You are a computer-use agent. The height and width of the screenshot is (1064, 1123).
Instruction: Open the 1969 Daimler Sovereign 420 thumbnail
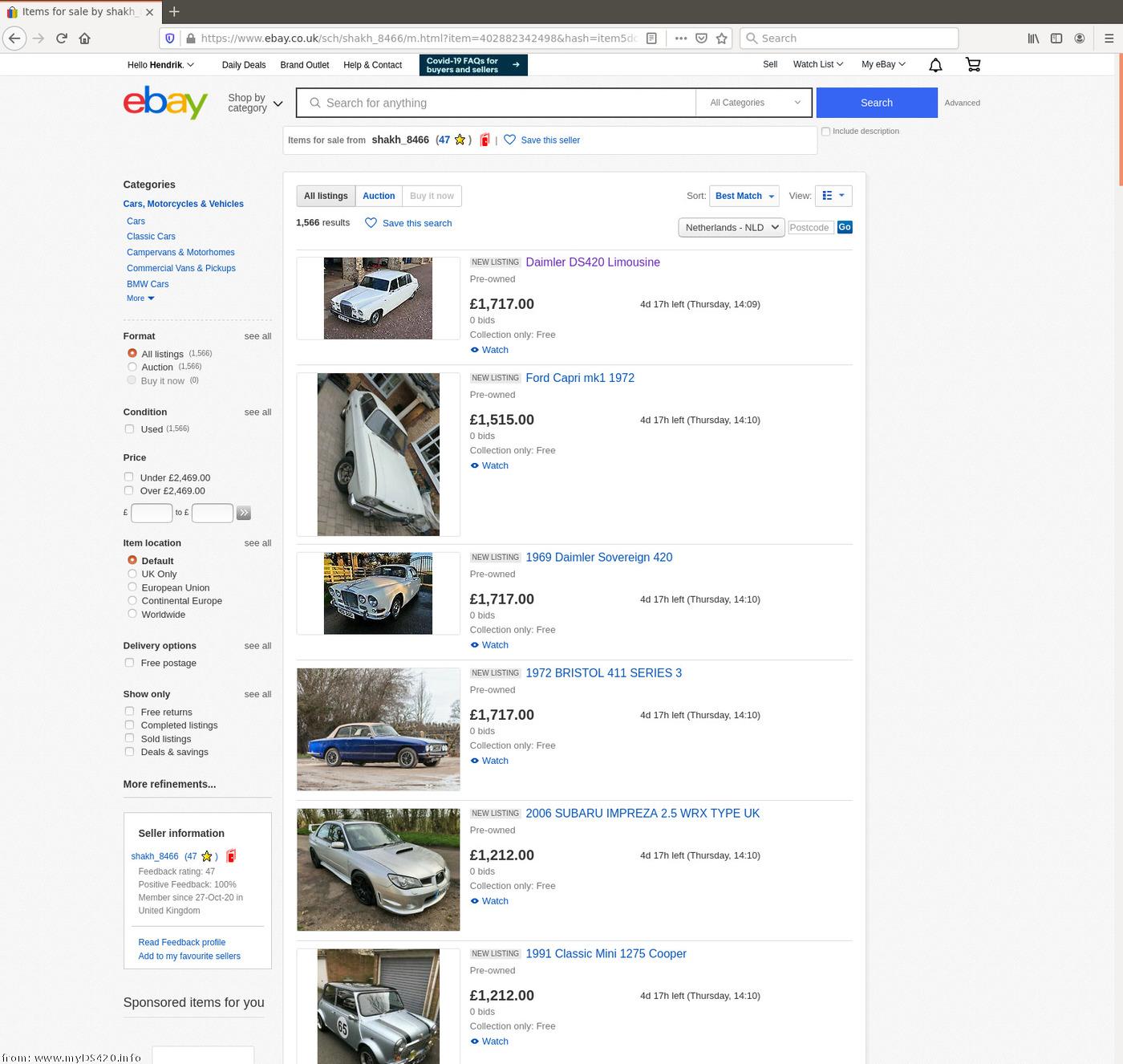click(379, 594)
